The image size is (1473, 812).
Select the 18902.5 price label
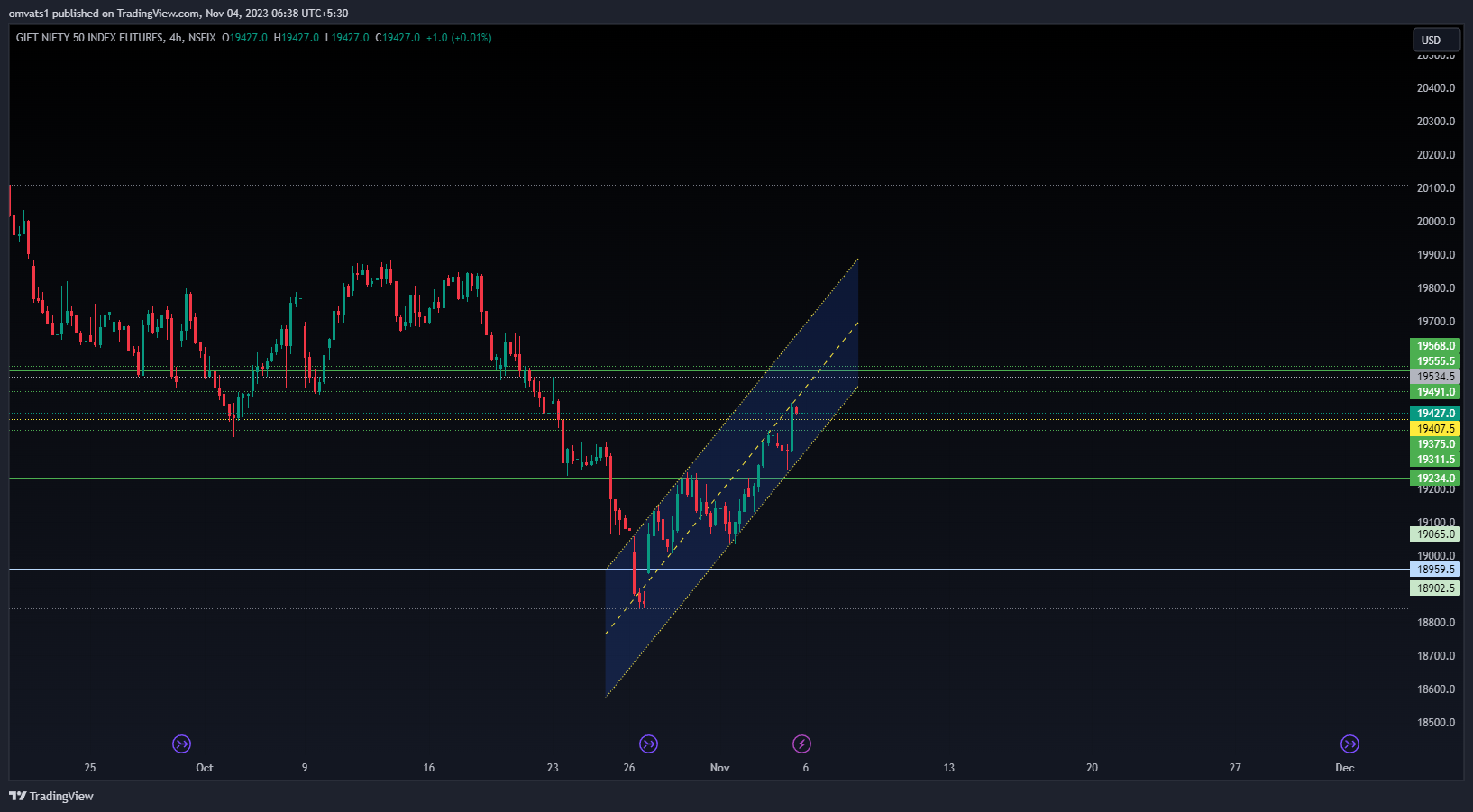coord(1435,588)
